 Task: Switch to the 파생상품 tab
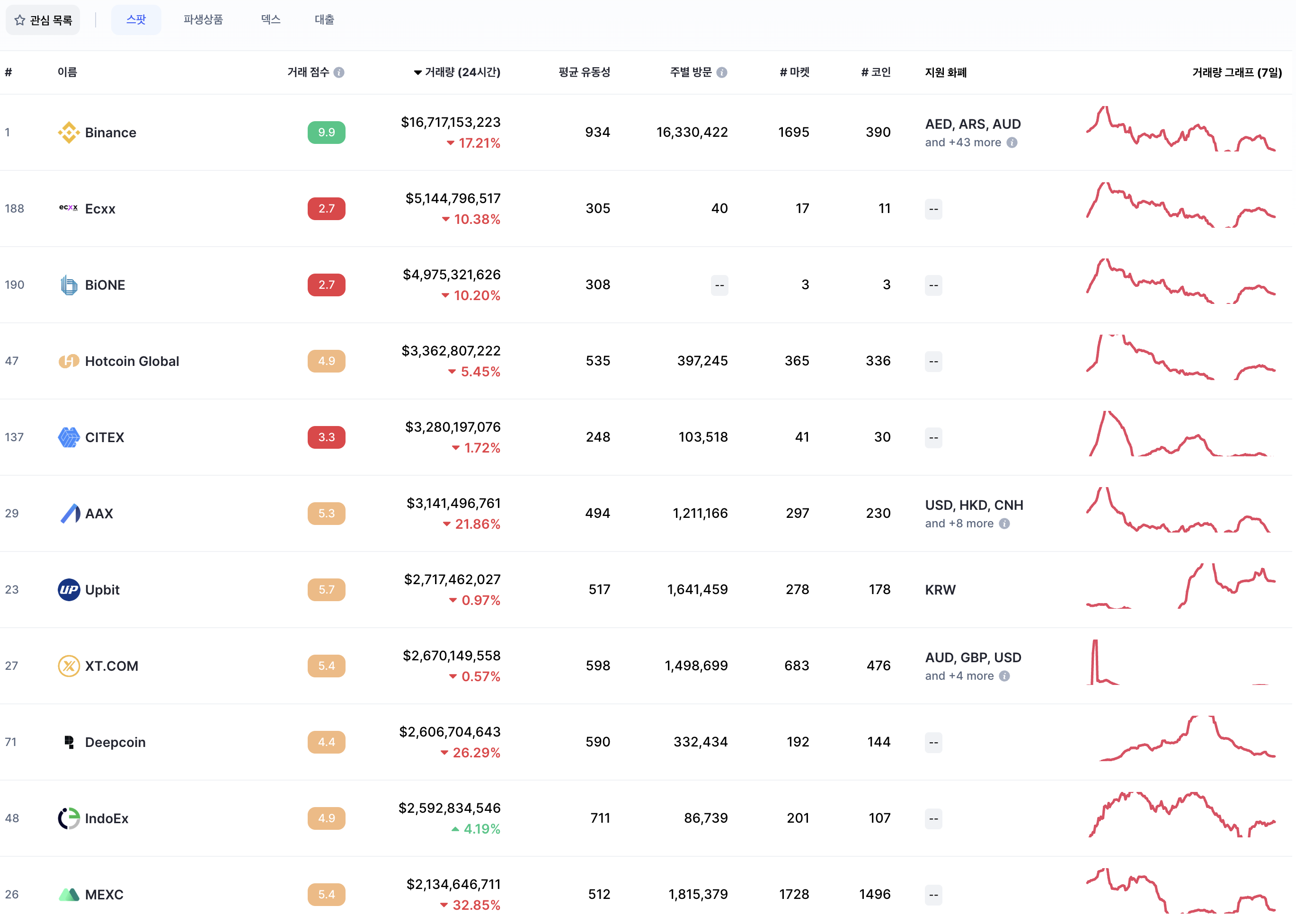tap(203, 20)
